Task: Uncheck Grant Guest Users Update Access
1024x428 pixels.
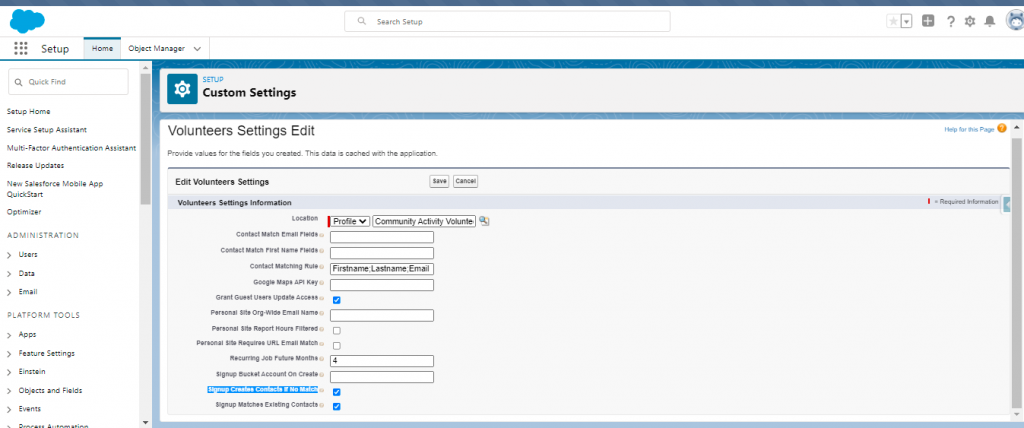Action: [337, 300]
